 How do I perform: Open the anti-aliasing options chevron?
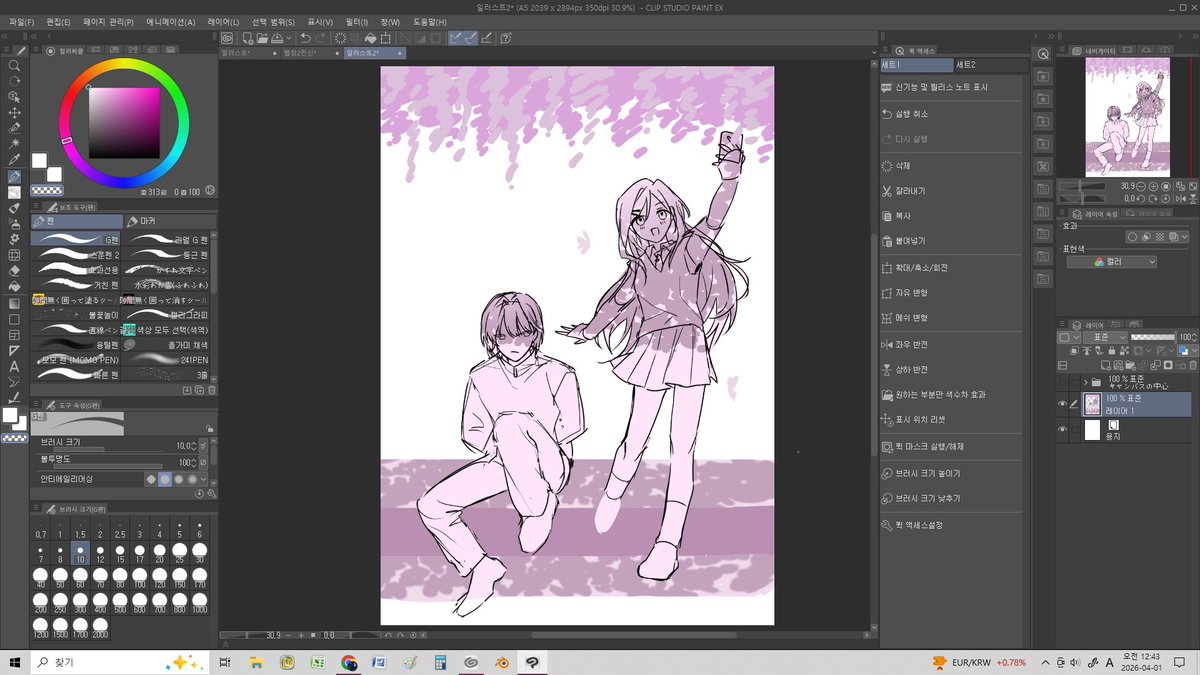pyautogui.click(x=204, y=479)
